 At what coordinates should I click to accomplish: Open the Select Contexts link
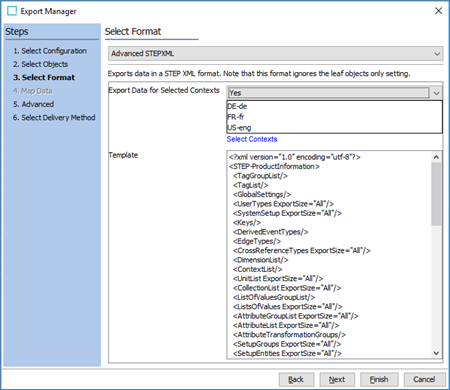[252, 139]
